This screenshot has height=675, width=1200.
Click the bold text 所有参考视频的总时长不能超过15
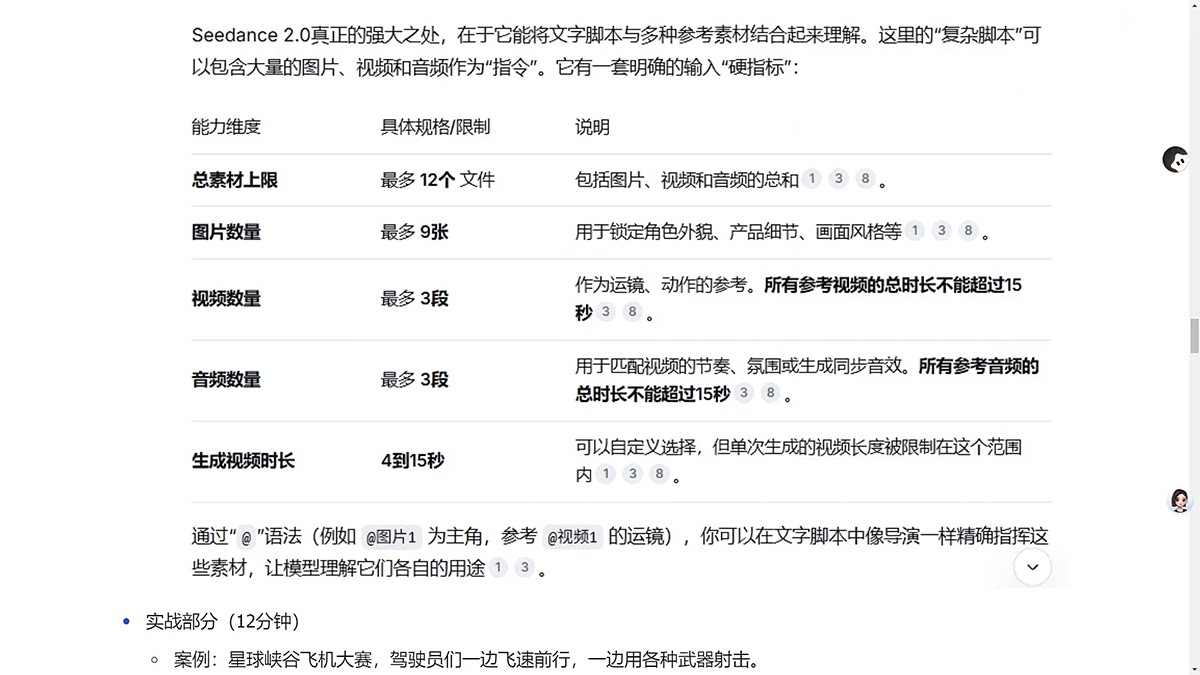[x=893, y=285]
